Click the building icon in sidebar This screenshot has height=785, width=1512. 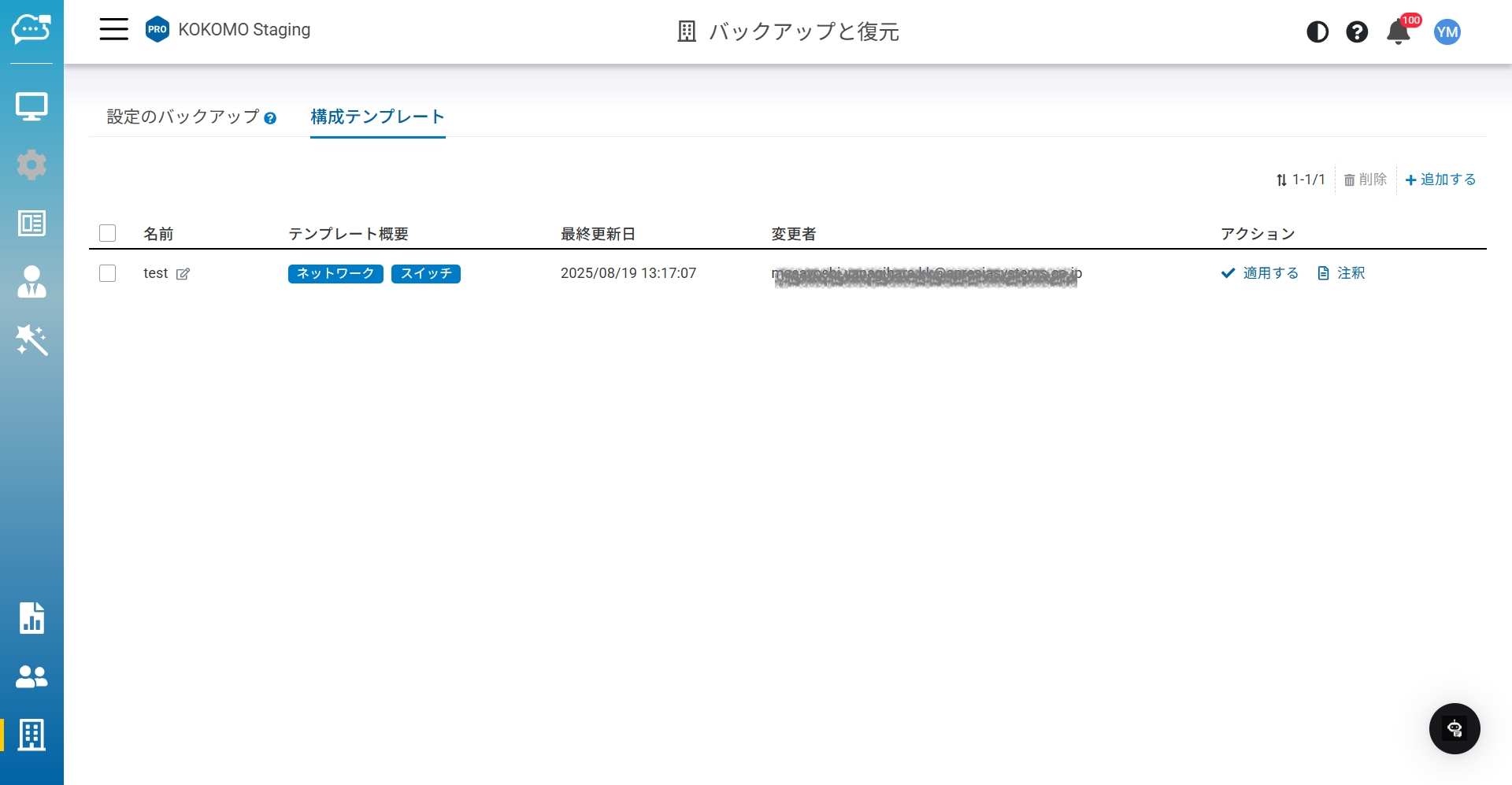(31, 735)
